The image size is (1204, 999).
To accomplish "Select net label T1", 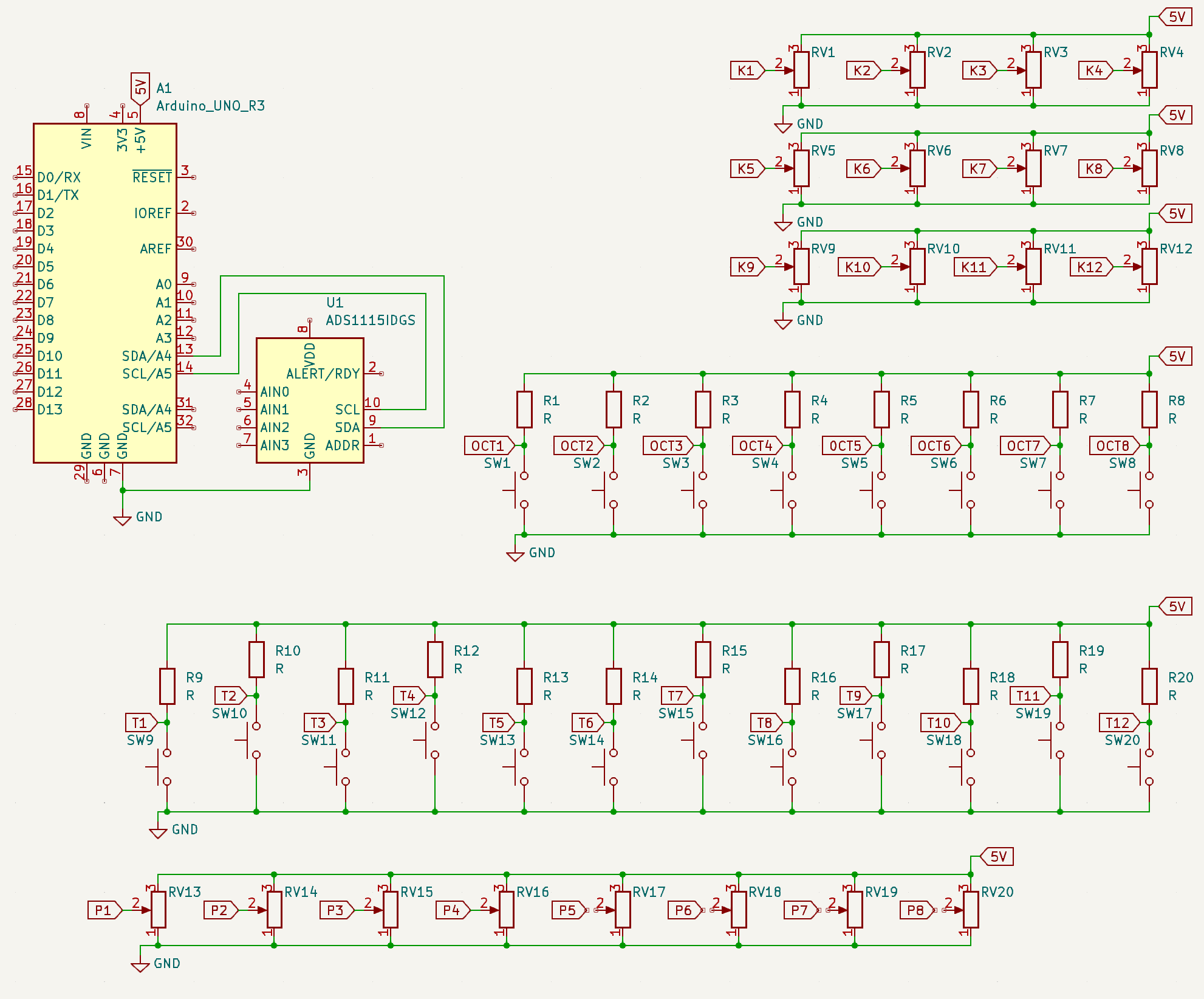I will [141, 723].
